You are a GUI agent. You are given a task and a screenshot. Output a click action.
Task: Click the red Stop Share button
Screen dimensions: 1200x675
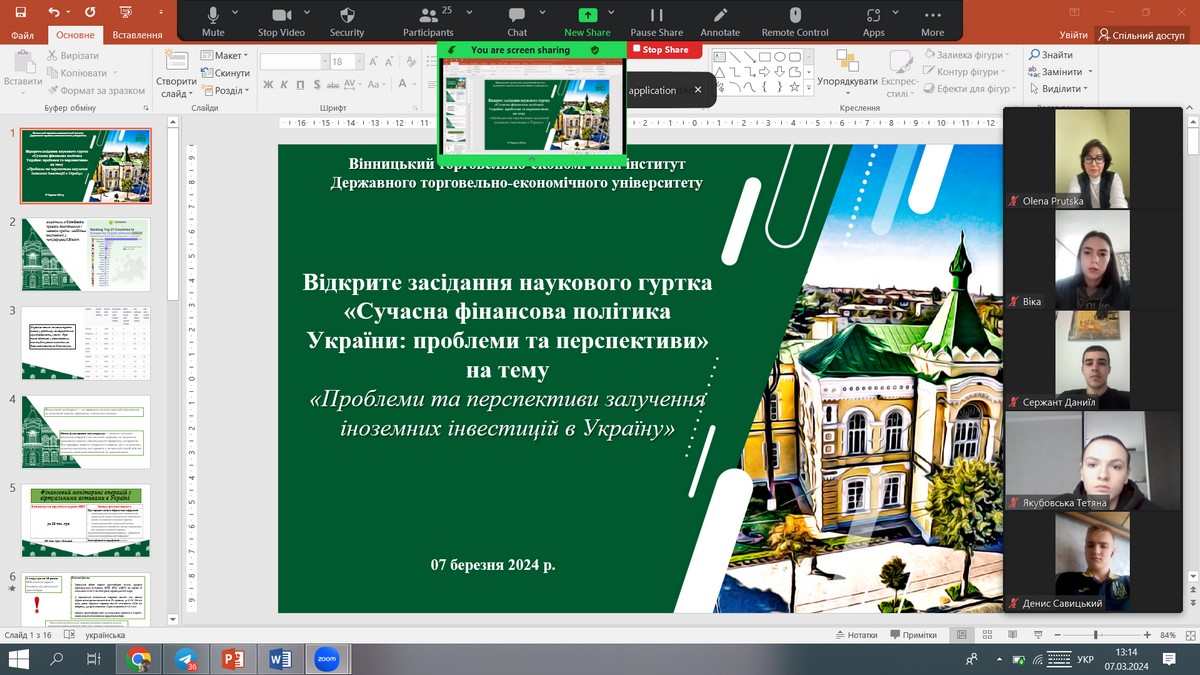coord(661,49)
